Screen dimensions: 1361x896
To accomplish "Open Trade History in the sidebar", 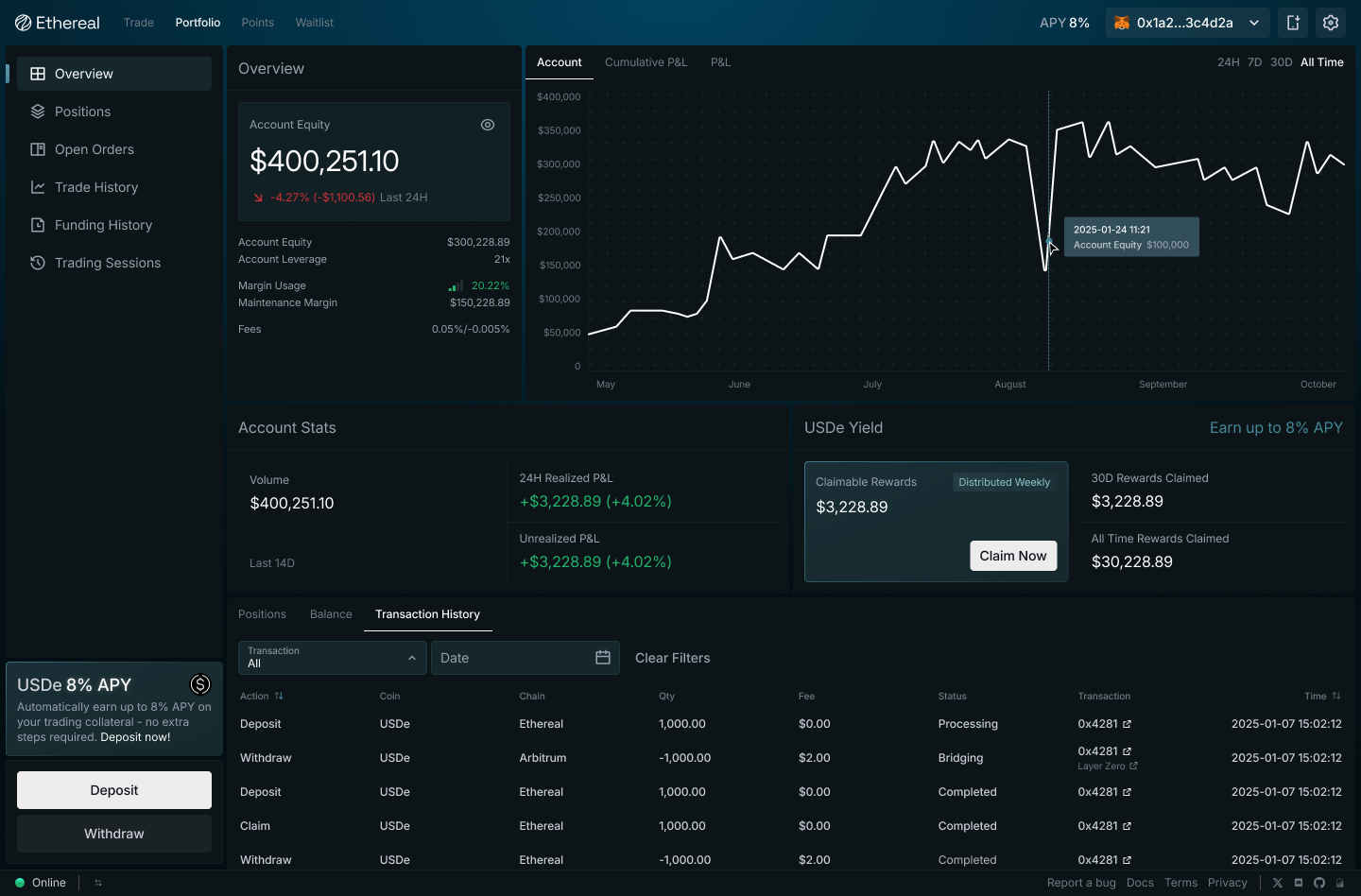I will pos(96,187).
